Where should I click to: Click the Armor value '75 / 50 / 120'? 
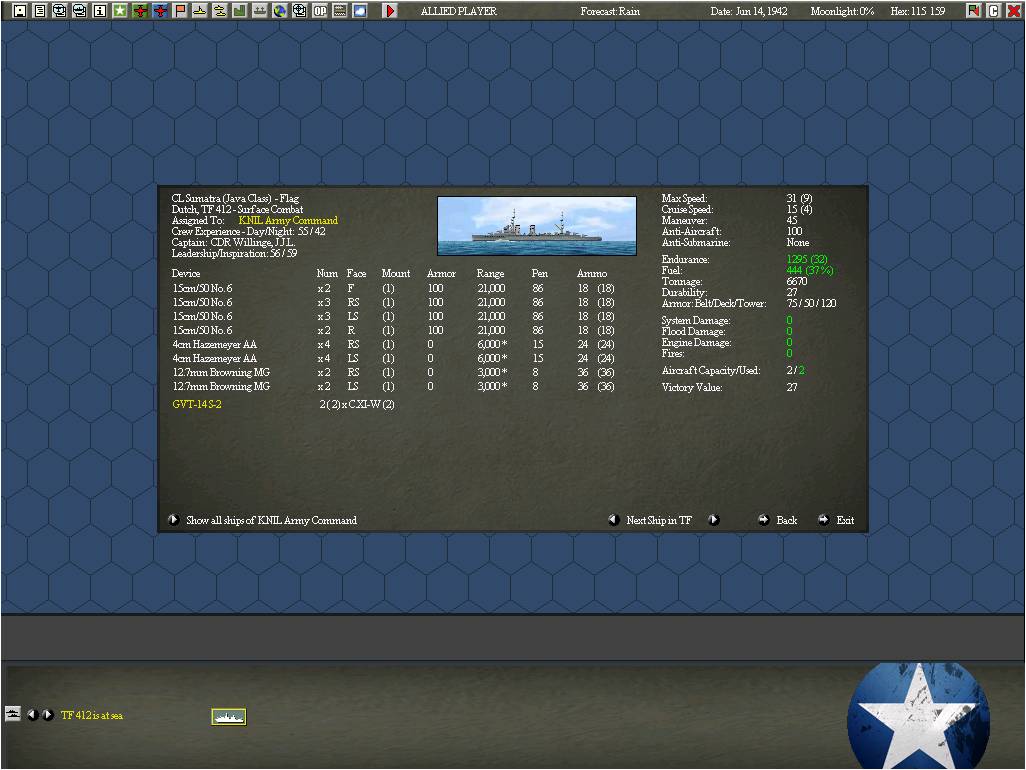[x=811, y=304]
